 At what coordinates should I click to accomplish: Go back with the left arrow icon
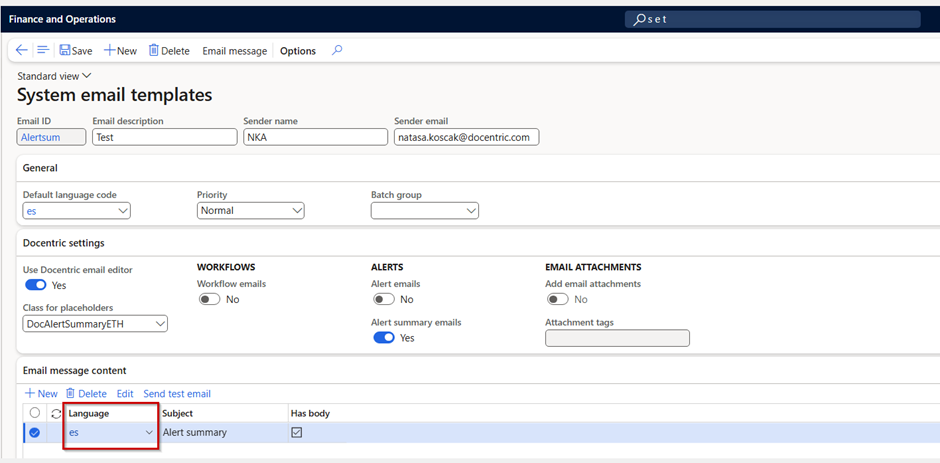coord(22,50)
